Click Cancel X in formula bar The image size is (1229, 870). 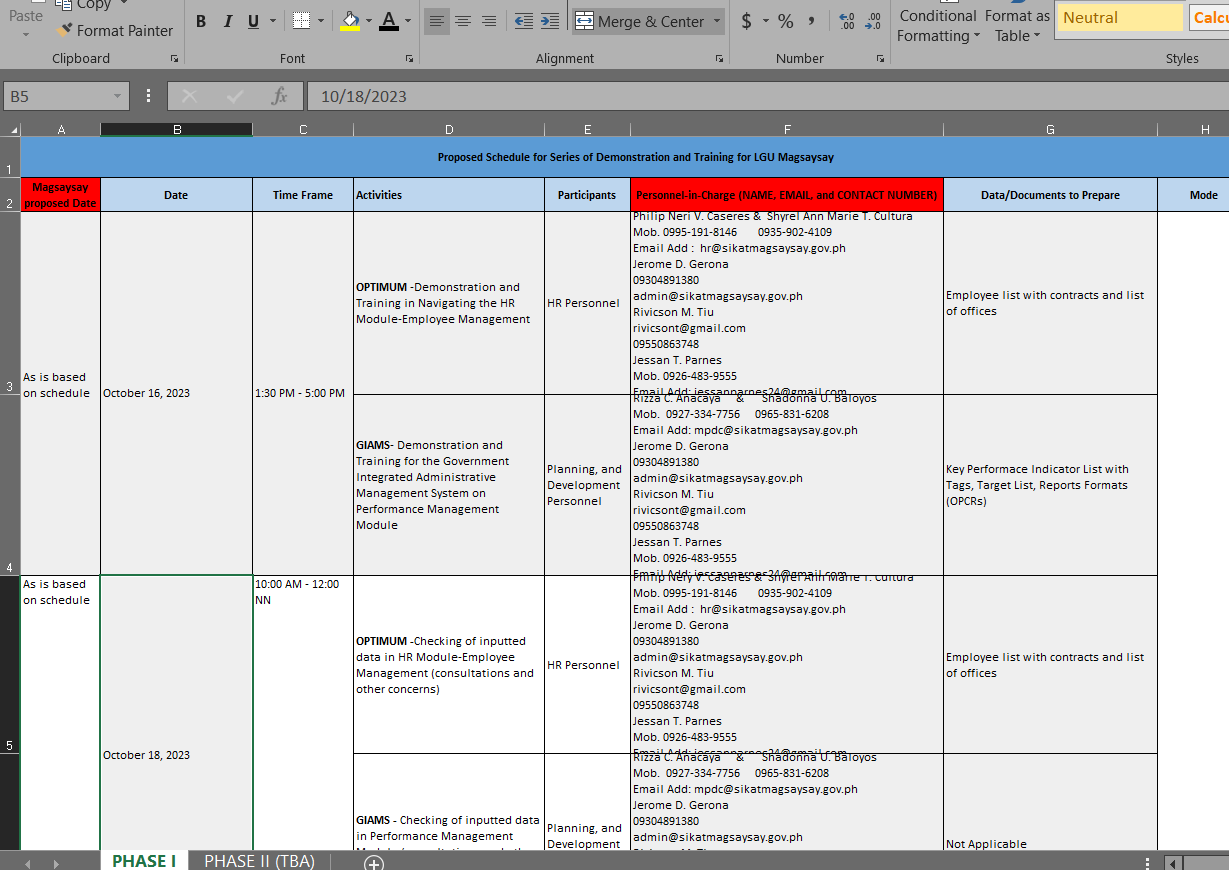click(x=189, y=96)
